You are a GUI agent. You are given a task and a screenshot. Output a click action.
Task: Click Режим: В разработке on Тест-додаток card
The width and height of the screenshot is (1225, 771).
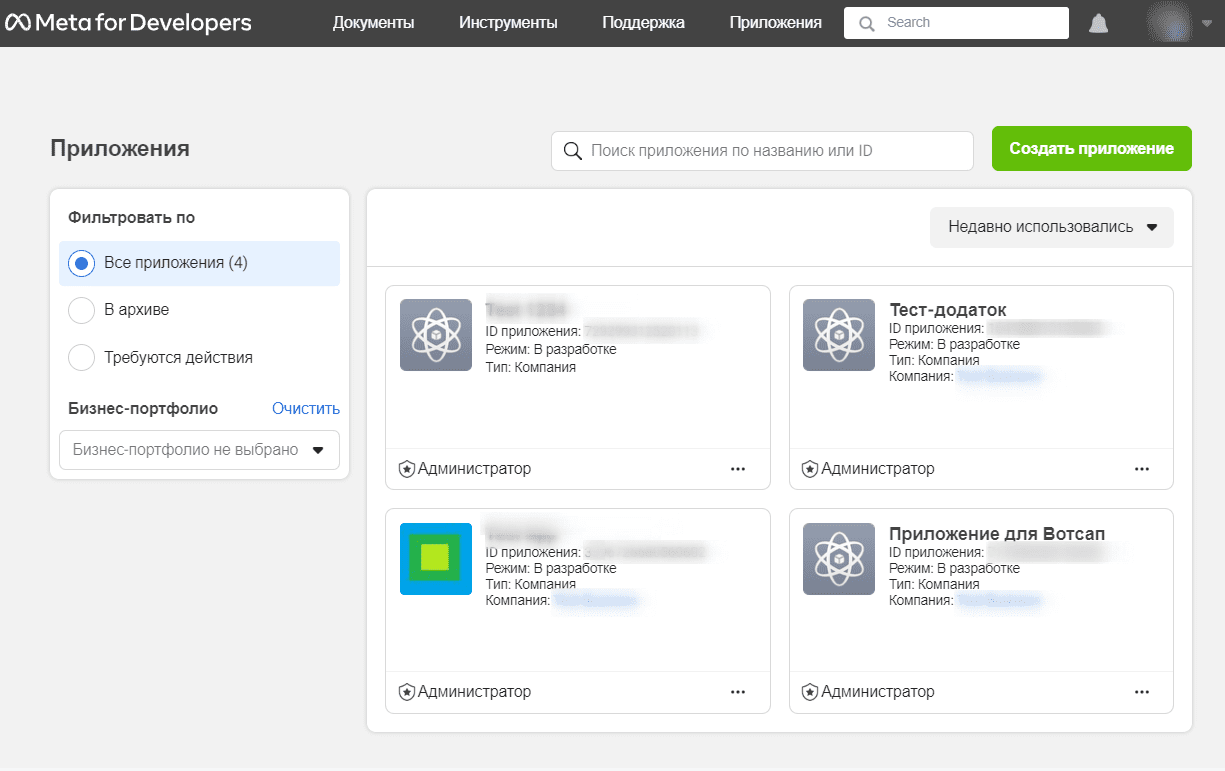(x=954, y=344)
